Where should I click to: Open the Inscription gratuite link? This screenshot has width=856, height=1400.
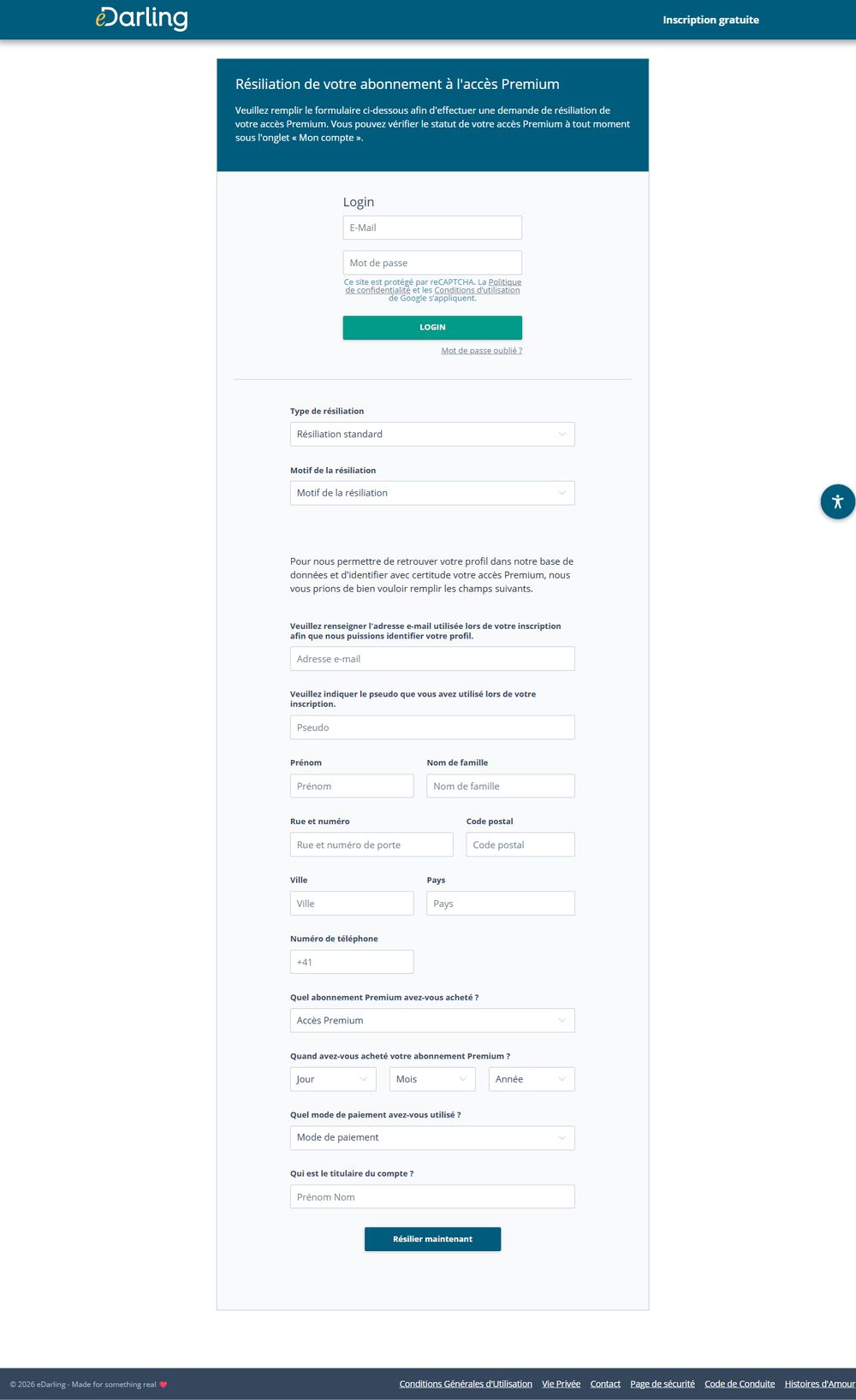pos(710,20)
